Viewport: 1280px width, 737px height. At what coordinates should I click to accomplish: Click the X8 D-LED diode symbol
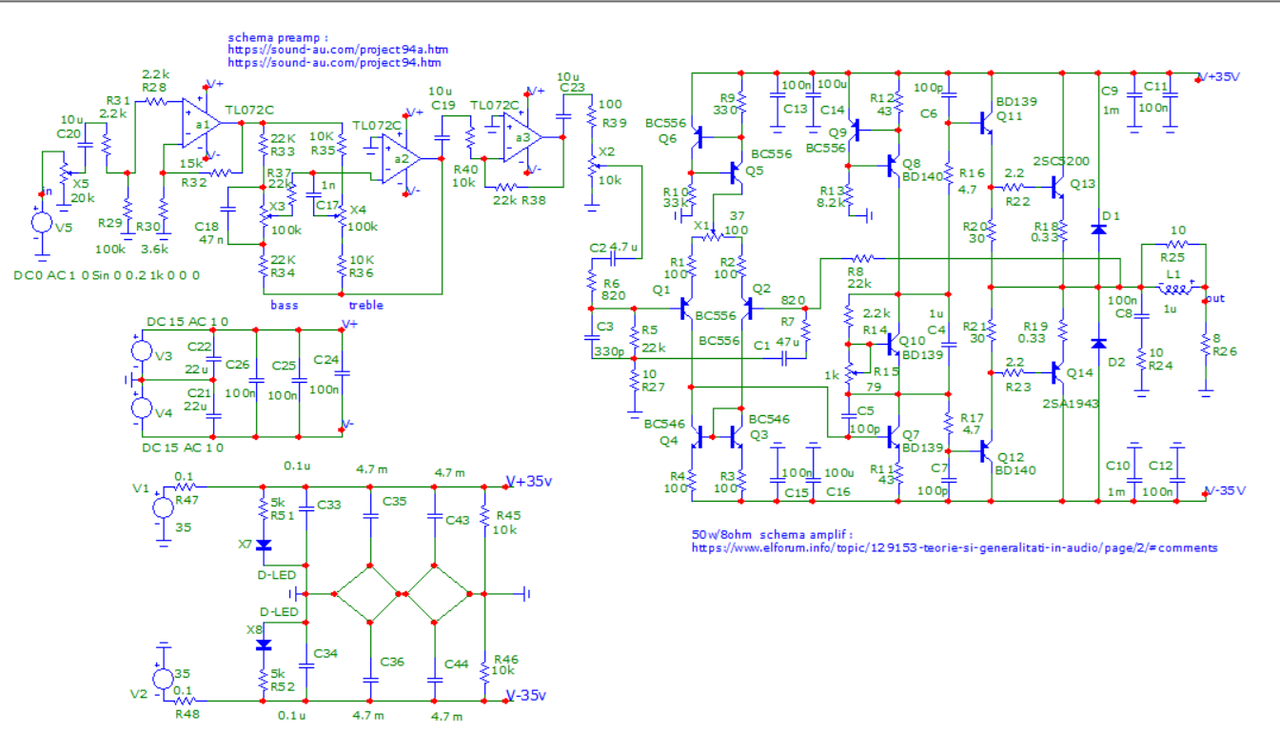pos(264,645)
